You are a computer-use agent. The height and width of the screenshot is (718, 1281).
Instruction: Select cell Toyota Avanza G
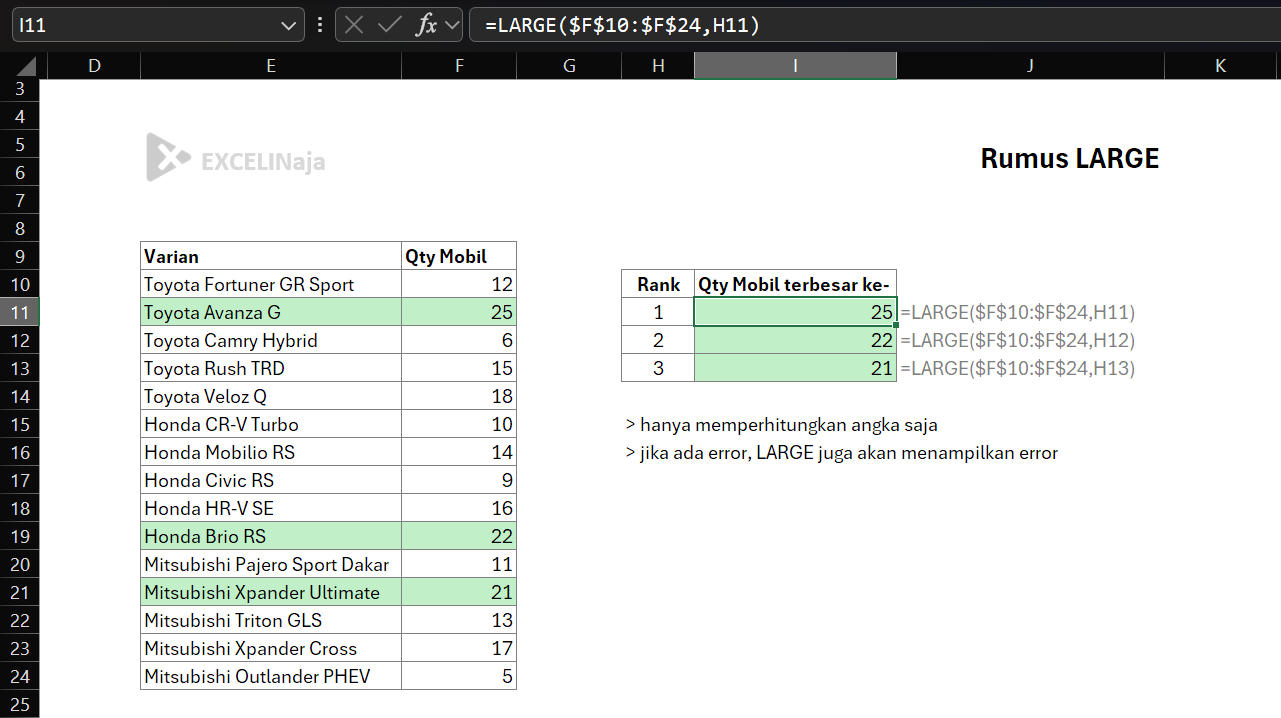(x=271, y=312)
